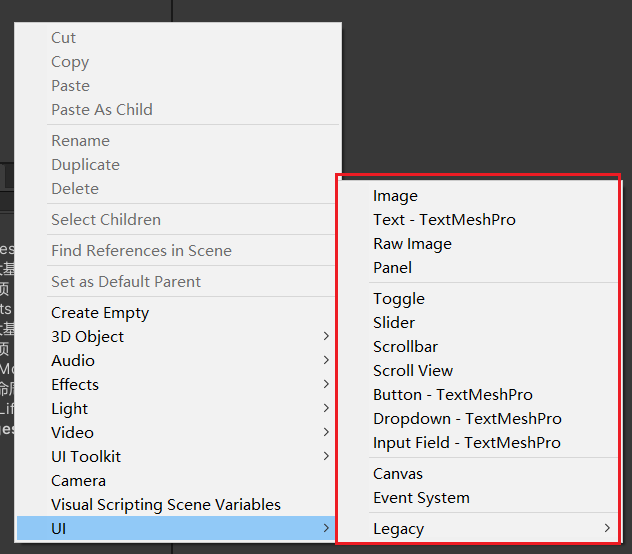Viewport: 632px width, 554px height.
Task: Select Camera from the context menu
Action: click(176, 481)
